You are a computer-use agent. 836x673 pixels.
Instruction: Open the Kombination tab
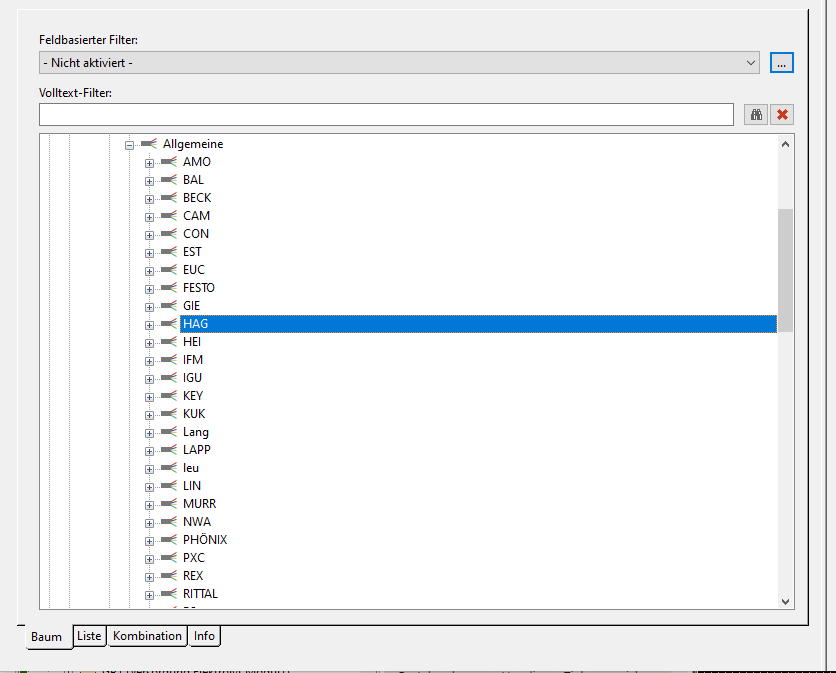[x=147, y=636]
